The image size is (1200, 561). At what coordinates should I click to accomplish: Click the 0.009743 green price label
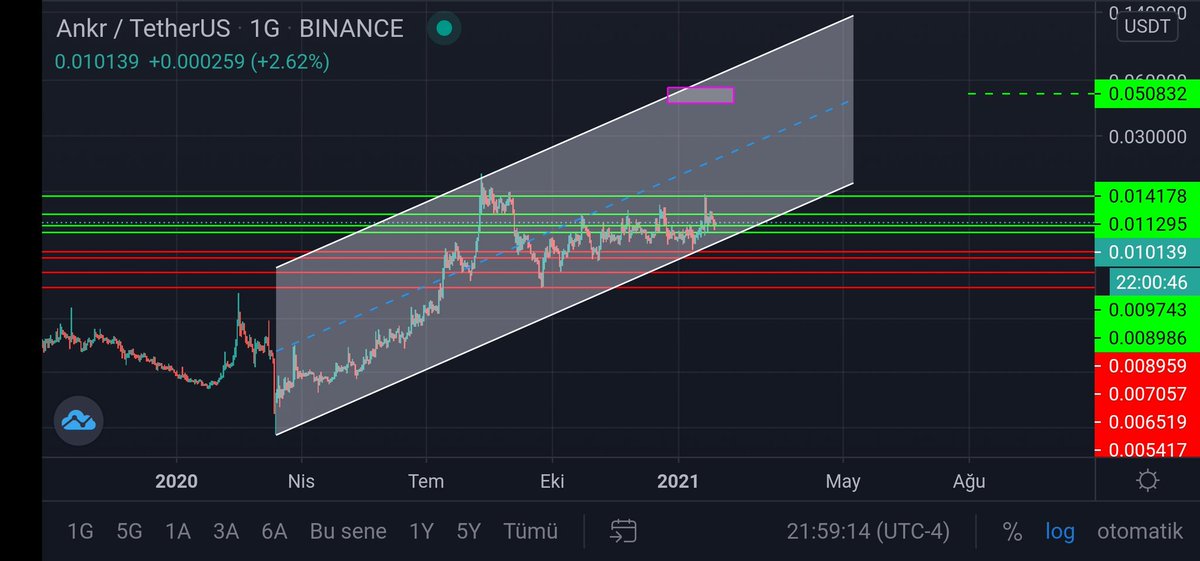click(x=1146, y=310)
